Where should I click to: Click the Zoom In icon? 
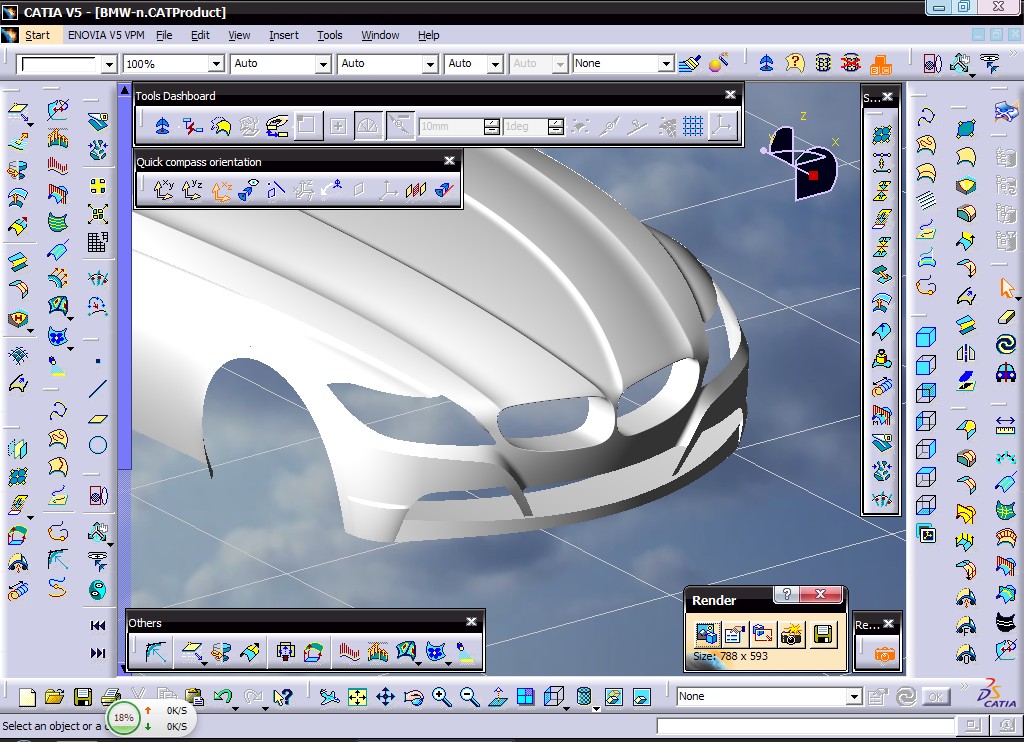point(441,697)
